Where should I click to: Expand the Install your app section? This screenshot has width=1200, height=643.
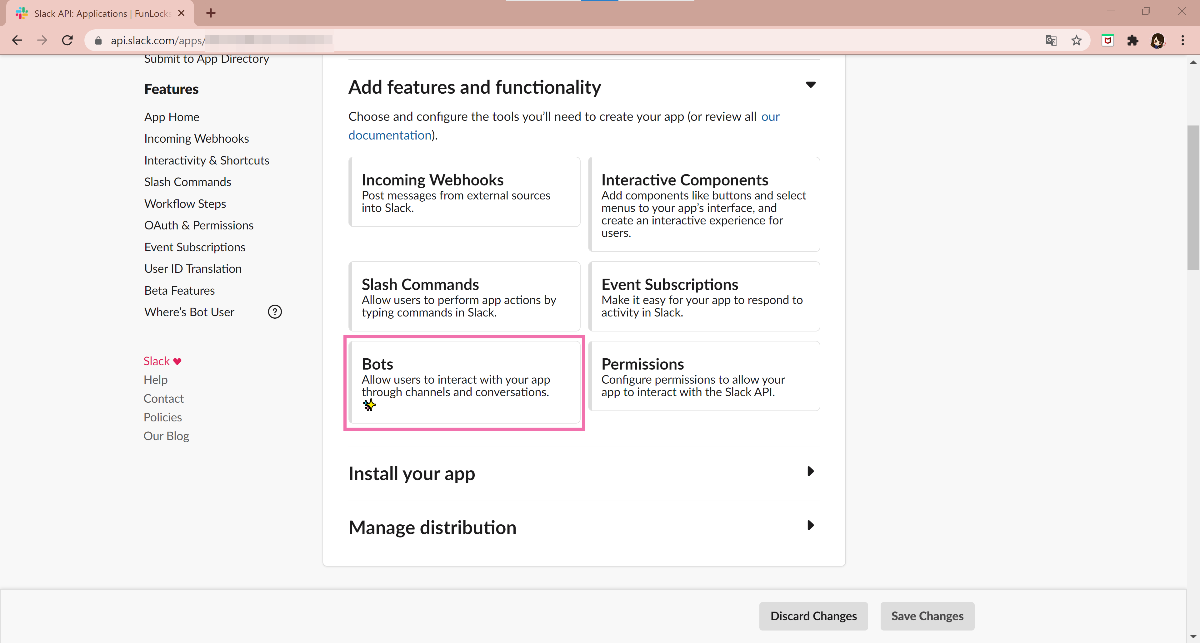pos(811,471)
